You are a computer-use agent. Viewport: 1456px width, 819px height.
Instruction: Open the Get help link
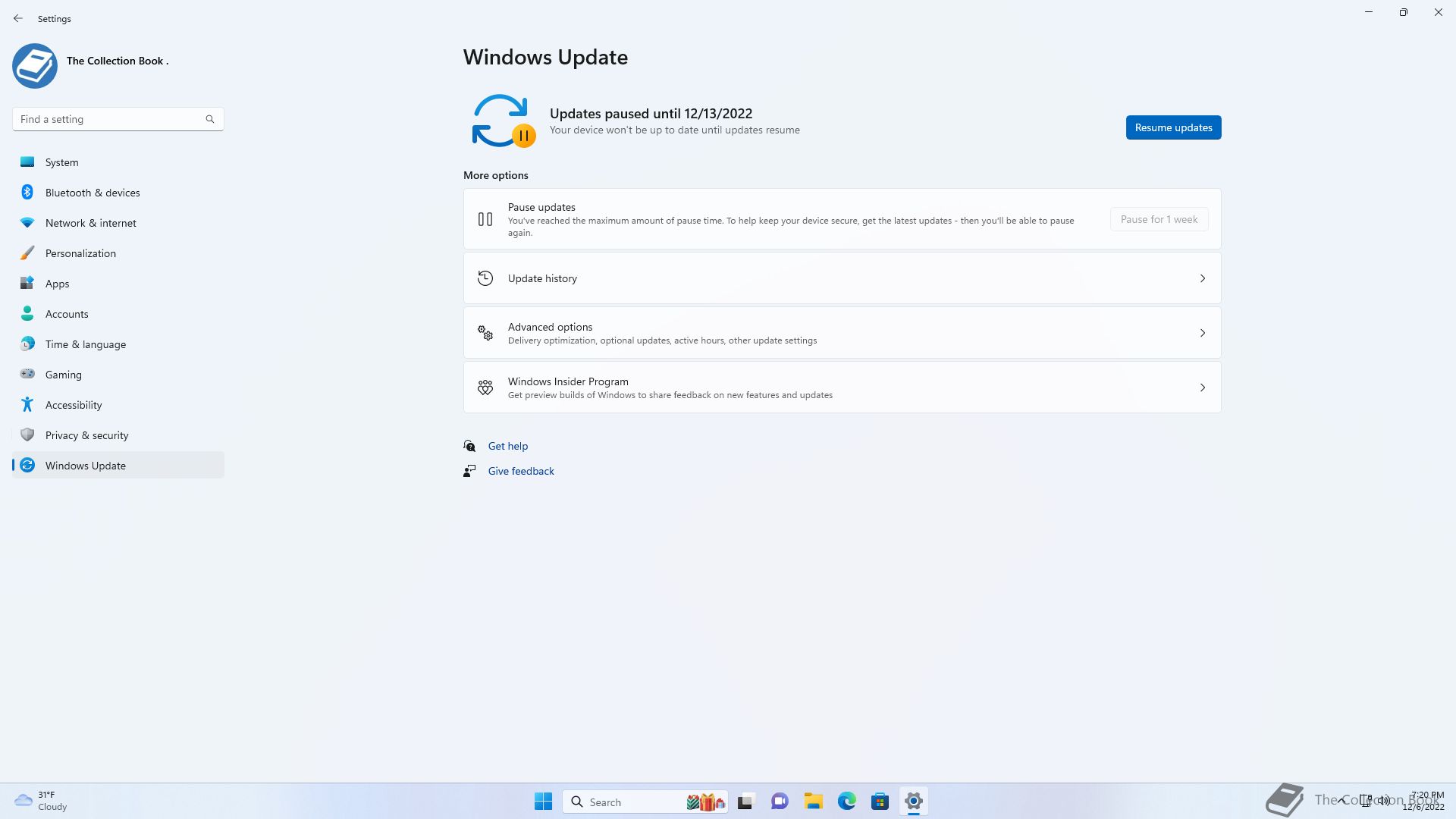click(x=507, y=446)
